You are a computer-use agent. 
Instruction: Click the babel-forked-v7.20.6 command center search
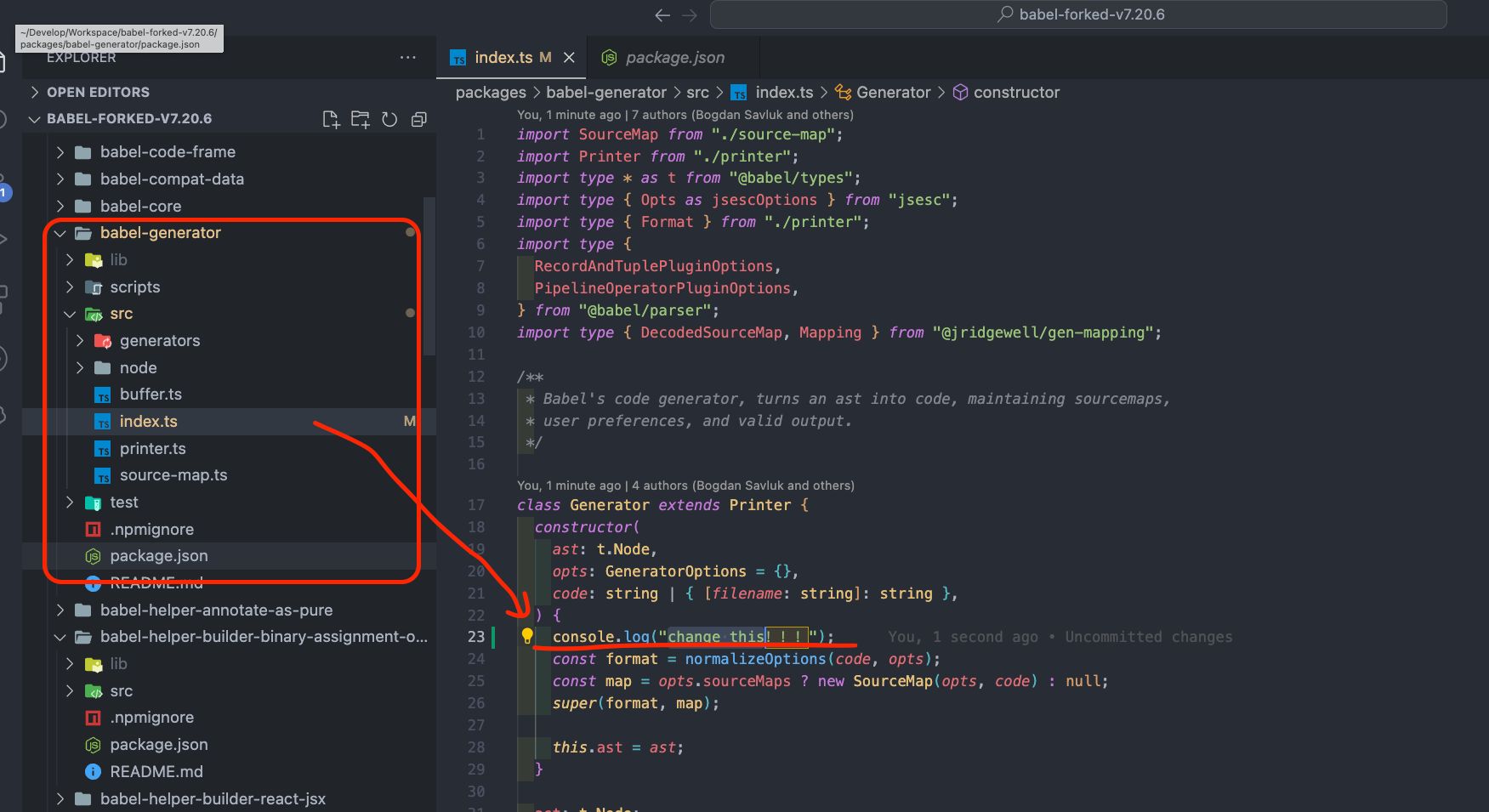pyautogui.click(x=1078, y=14)
